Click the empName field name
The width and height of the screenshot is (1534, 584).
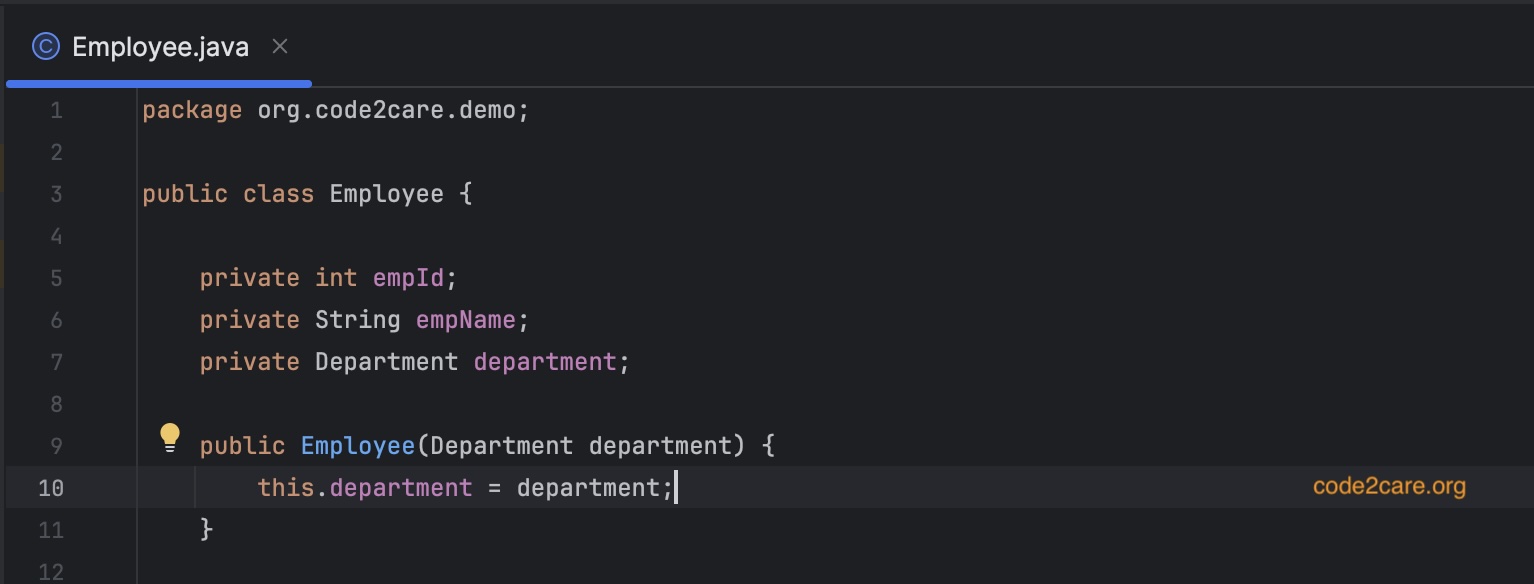tap(458, 320)
